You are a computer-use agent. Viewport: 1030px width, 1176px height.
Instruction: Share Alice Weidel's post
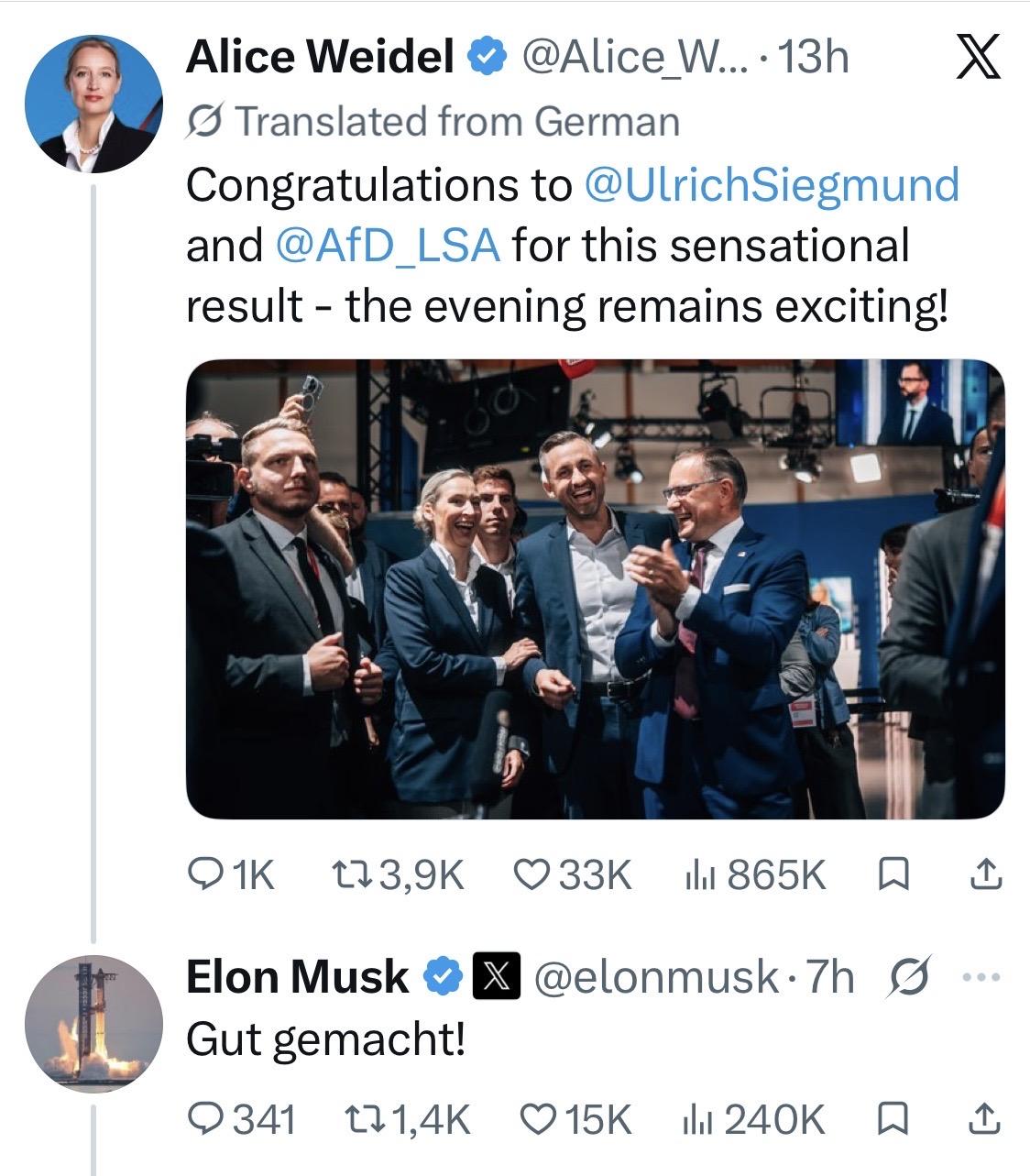point(985,874)
